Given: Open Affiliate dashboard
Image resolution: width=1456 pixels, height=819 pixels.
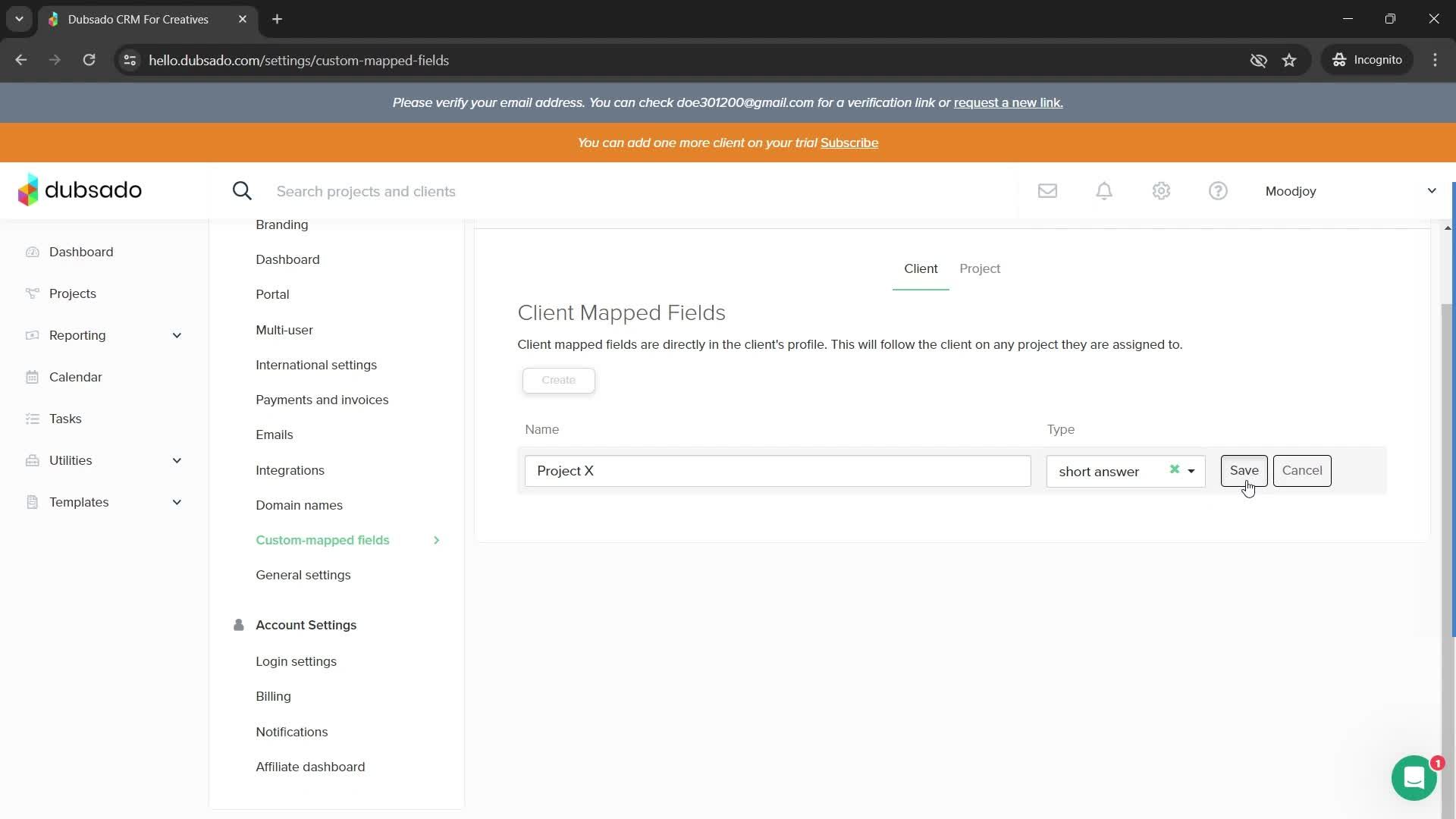Looking at the screenshot, I should [x=310, y=767].
